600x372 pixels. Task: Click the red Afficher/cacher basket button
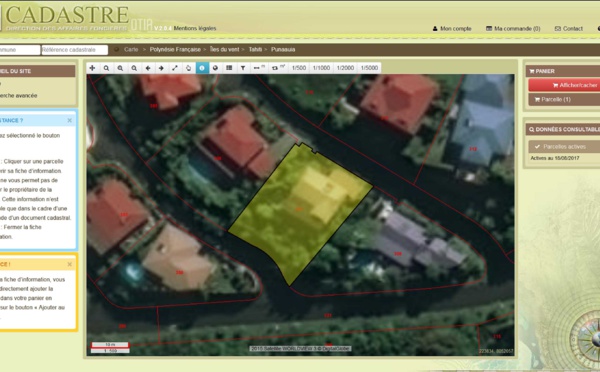coord(564,85)
